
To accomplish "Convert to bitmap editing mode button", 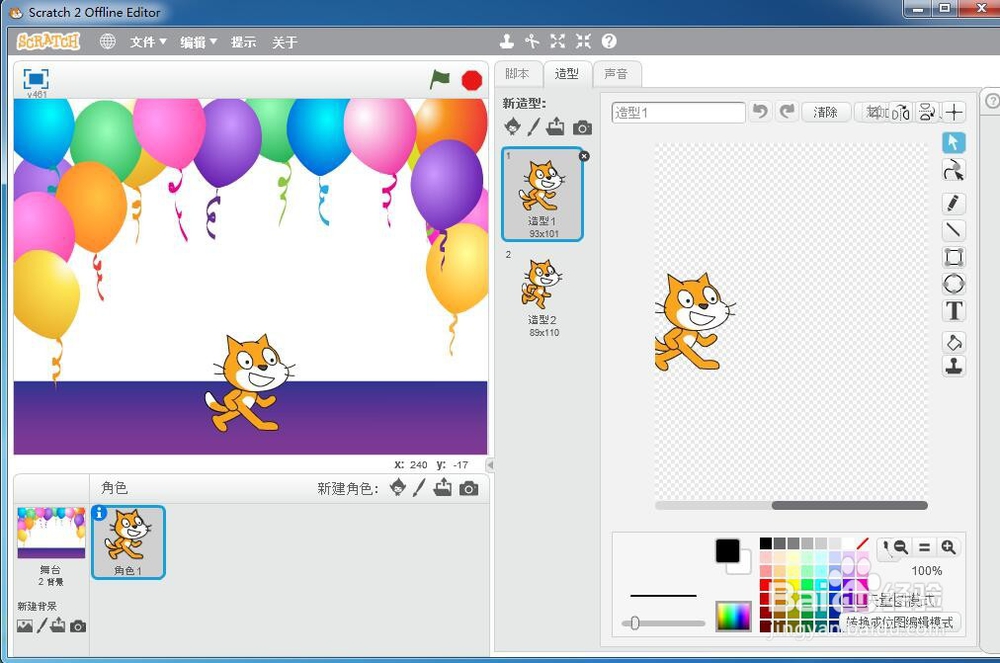I will click(x=900, y=622).
